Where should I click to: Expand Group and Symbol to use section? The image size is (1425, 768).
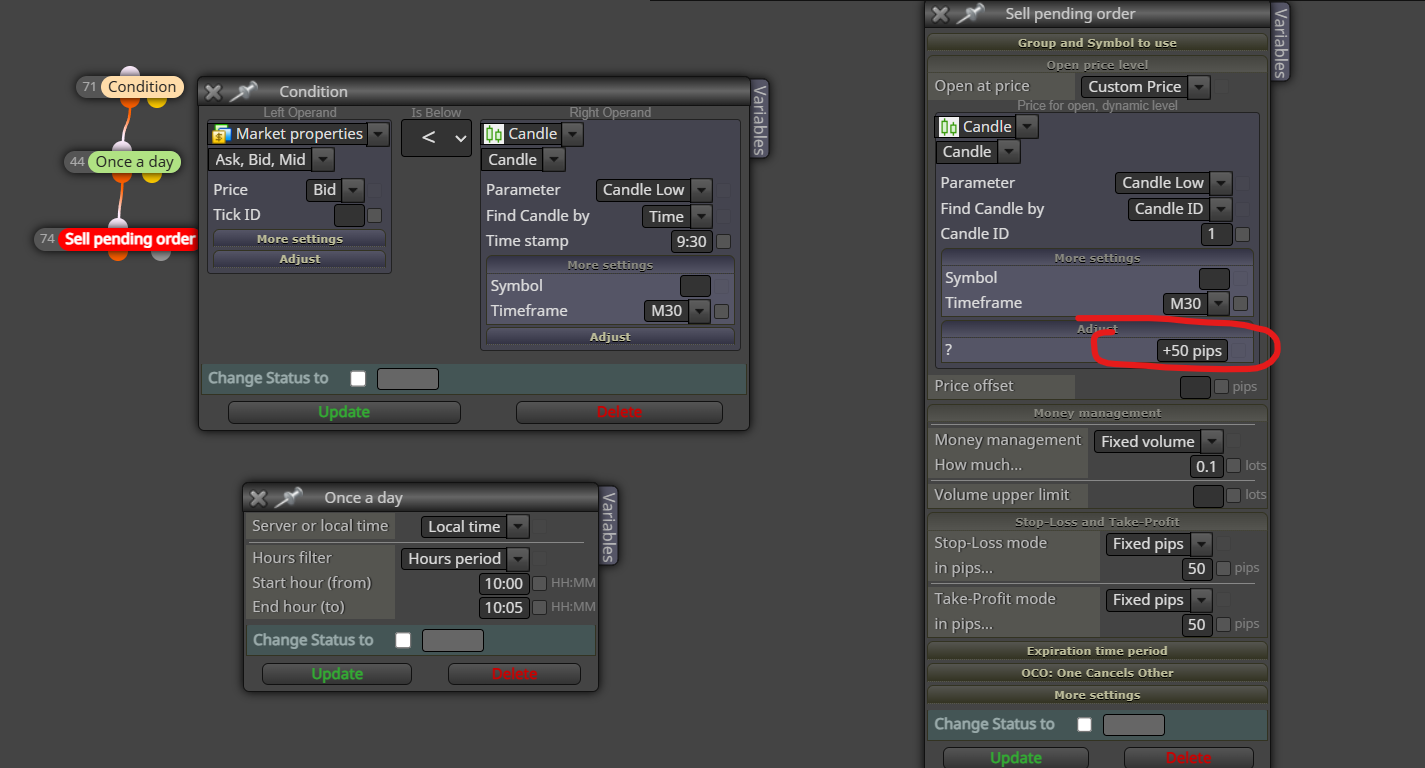click(1097, 43)
